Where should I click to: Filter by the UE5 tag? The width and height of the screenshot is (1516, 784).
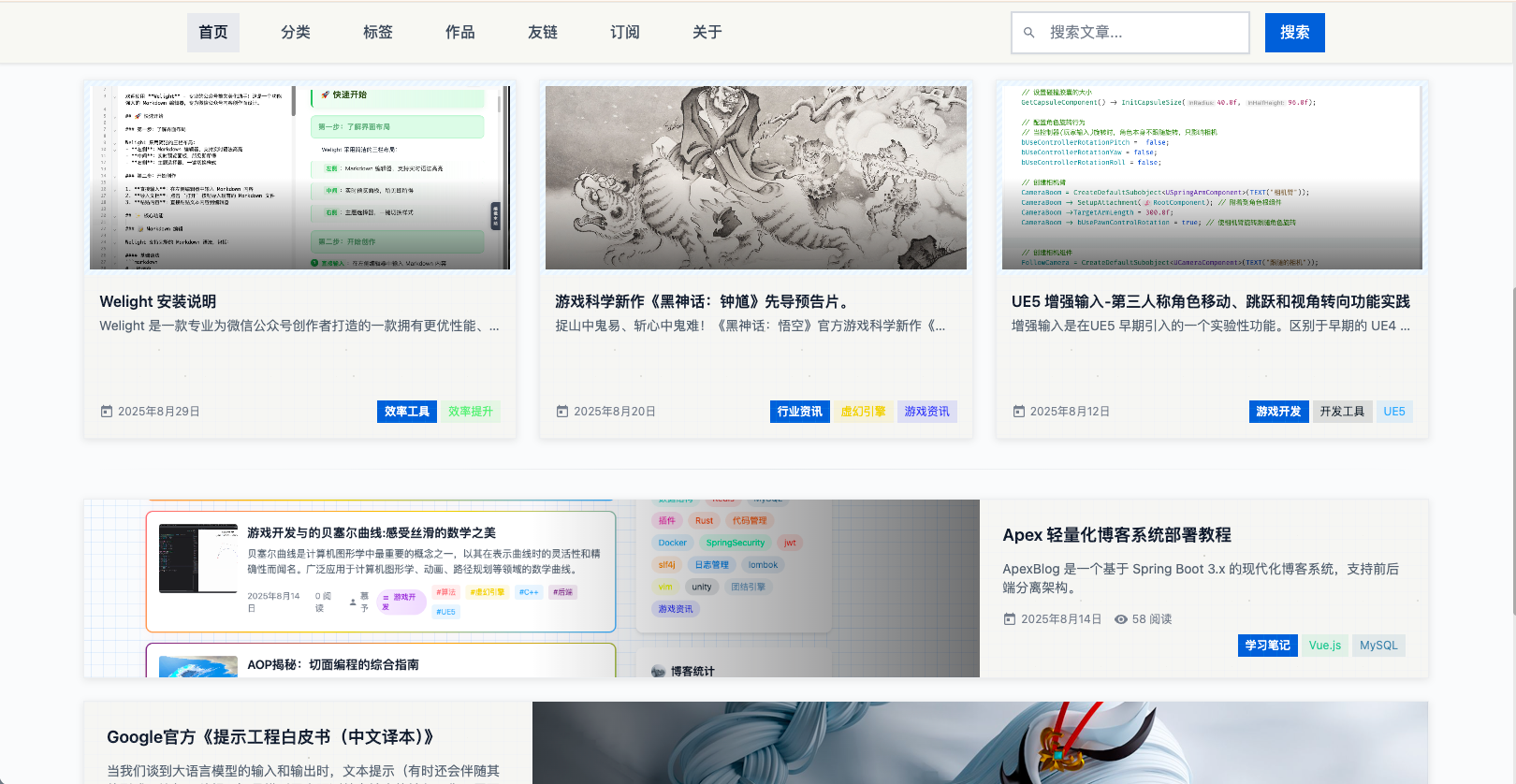coord(1393,412)
